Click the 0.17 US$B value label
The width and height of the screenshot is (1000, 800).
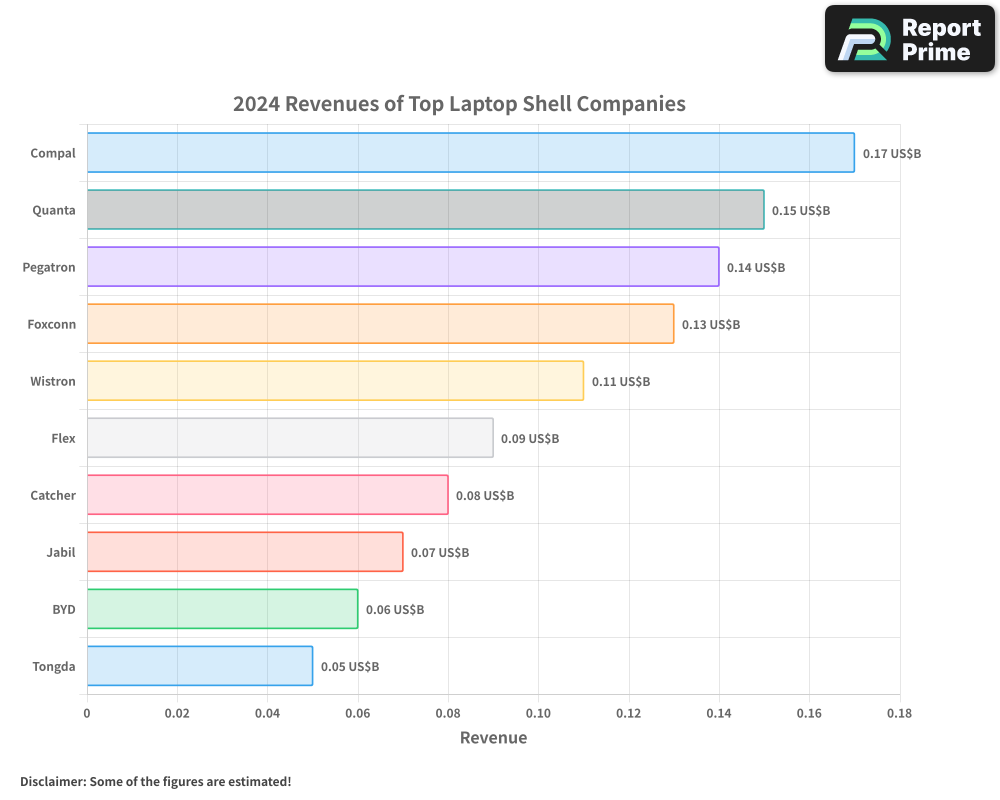(891, 153)
